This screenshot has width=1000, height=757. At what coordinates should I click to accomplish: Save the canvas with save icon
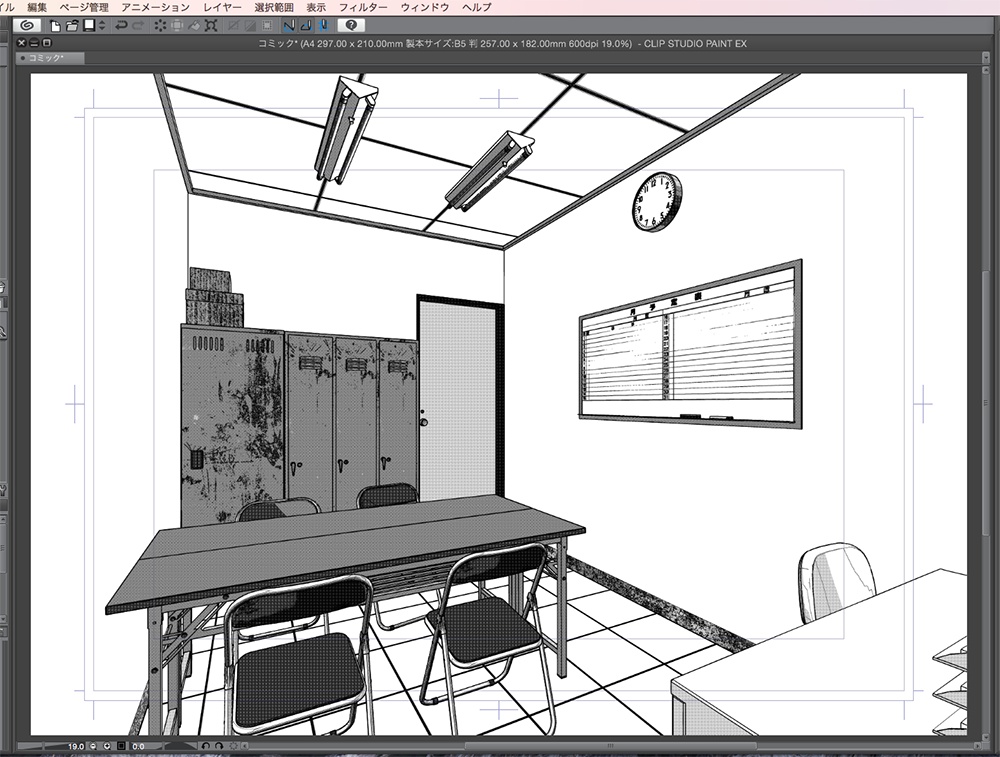tap(89, 26)
